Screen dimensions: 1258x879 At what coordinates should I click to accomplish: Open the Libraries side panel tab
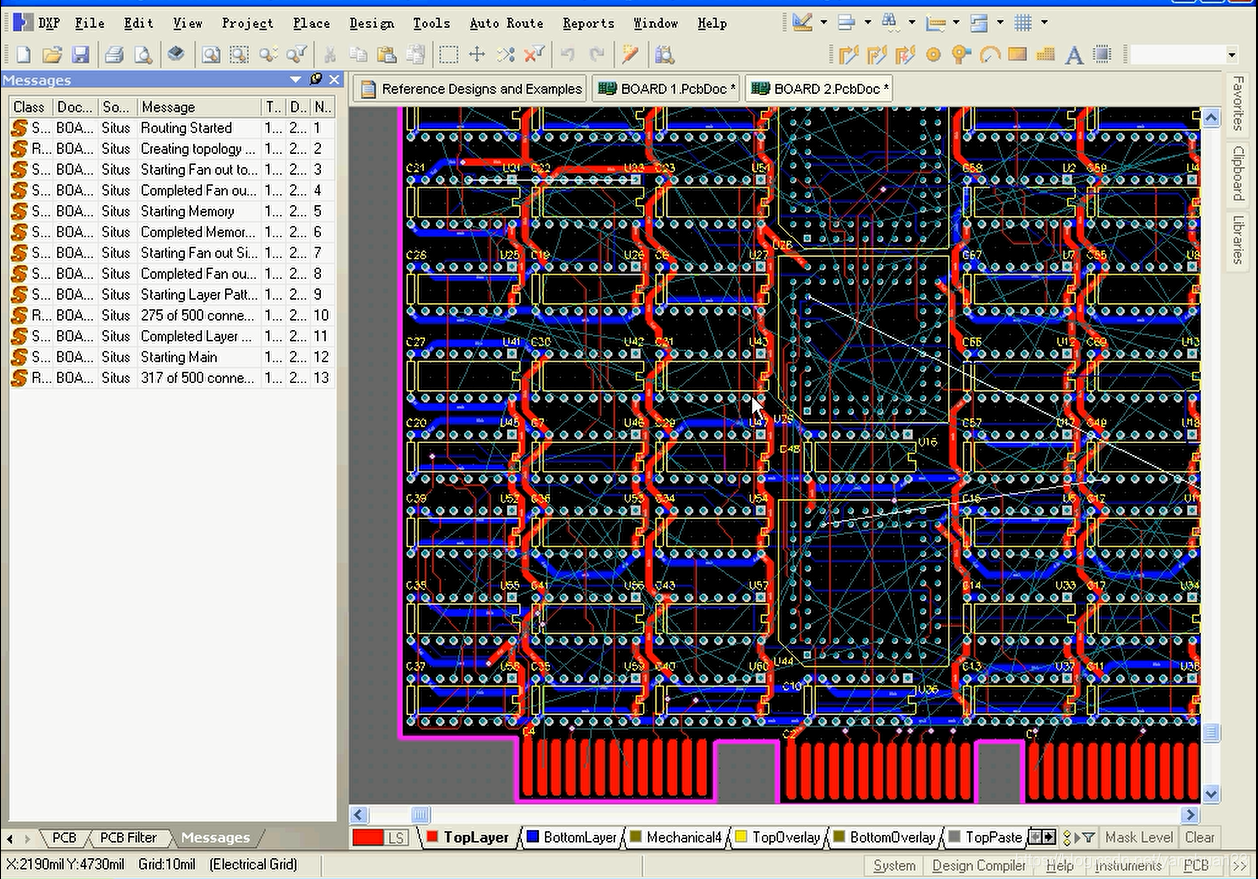[1238, 240]
